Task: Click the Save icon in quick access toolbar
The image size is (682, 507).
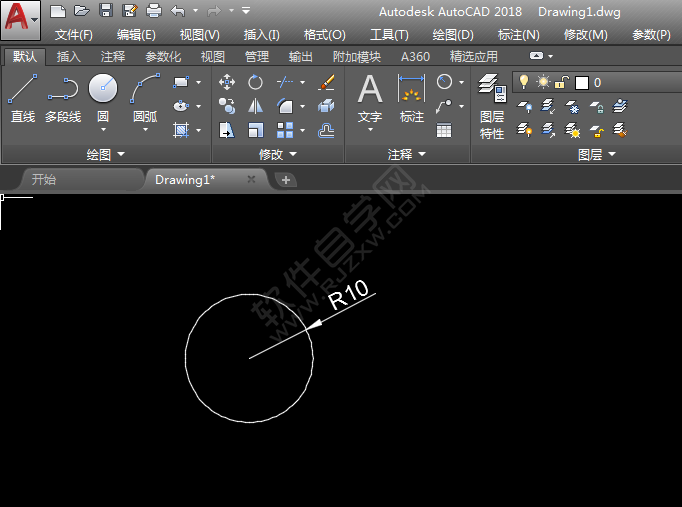Action: point(105,11)
